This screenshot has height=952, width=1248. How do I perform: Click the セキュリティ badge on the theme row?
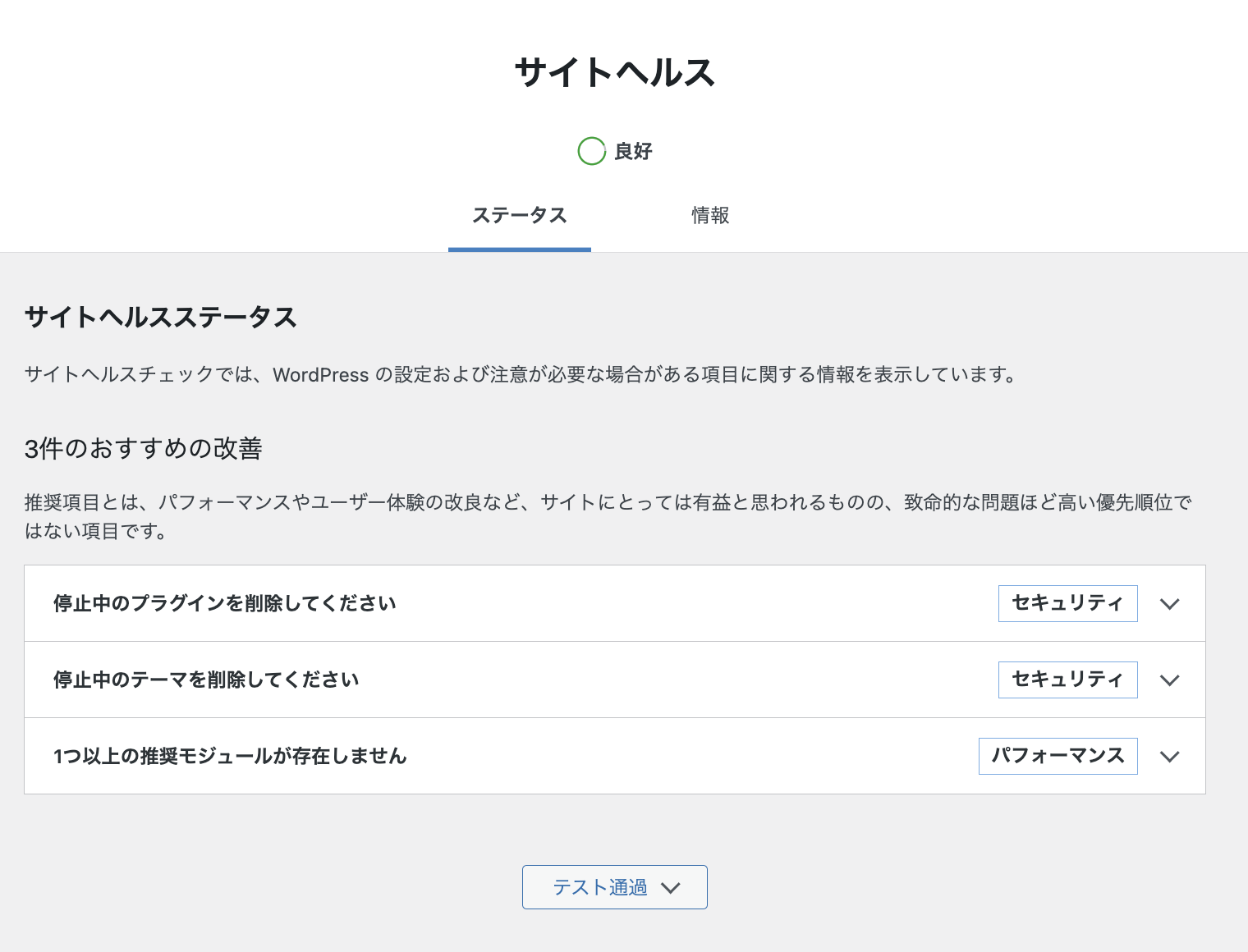[x=1067, y=680]
